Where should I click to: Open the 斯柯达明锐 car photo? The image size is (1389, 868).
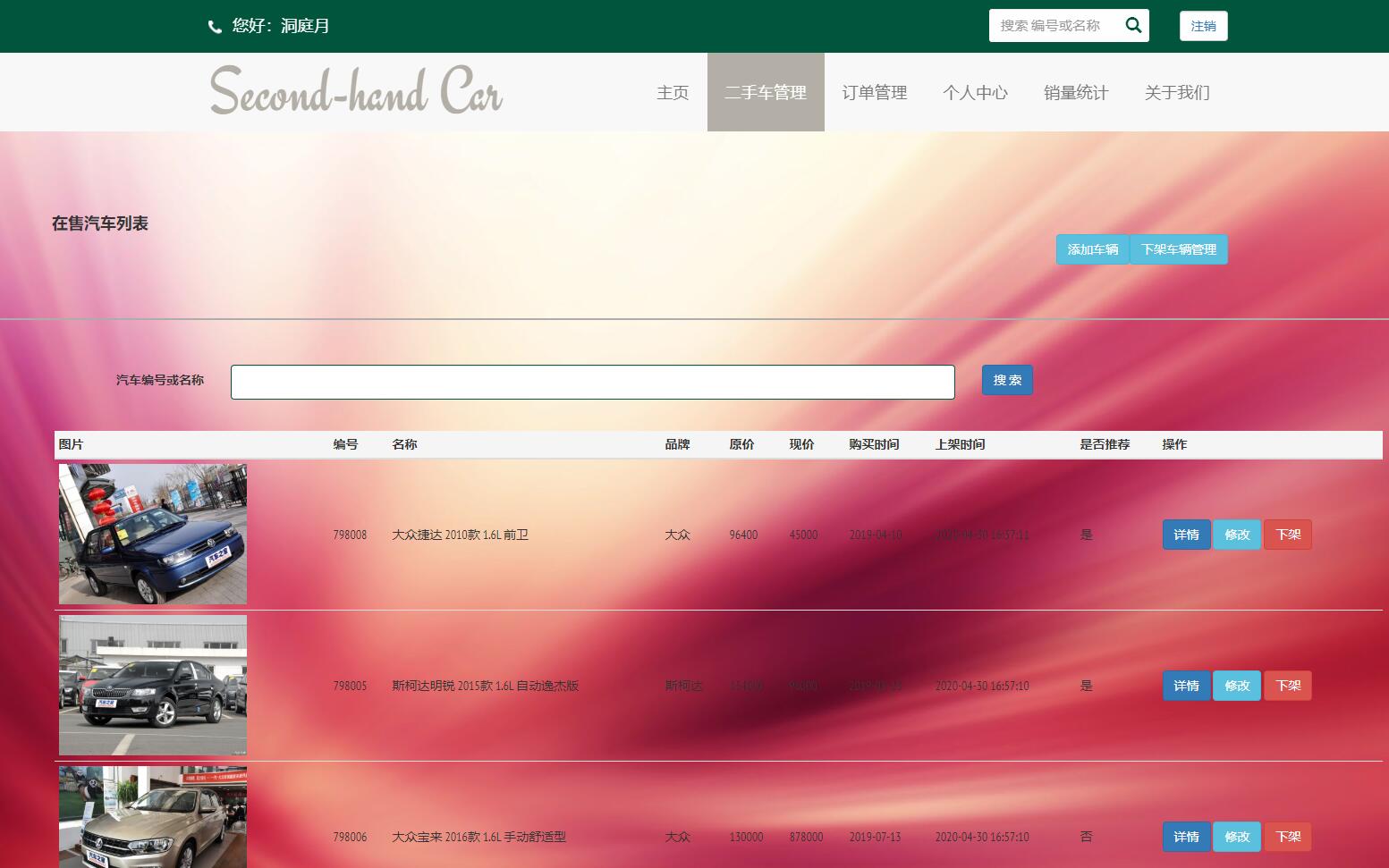click(153, 685)
